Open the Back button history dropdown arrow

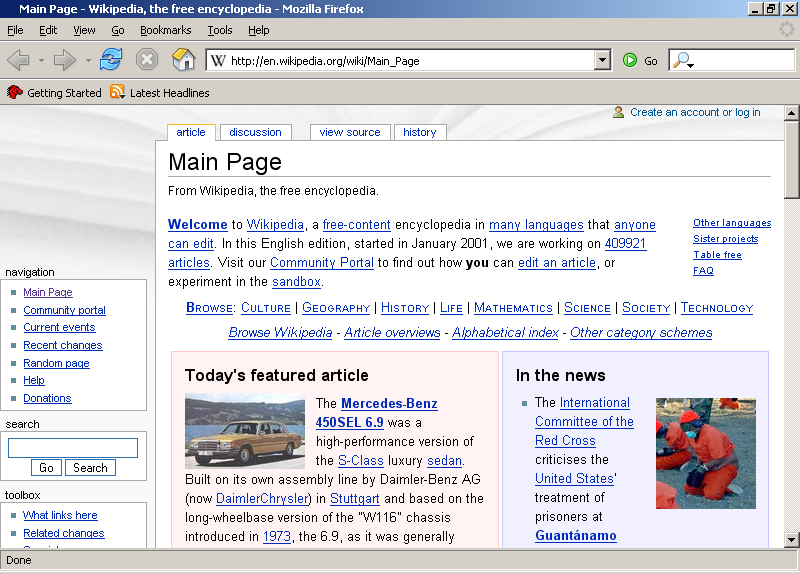point(41,60)
